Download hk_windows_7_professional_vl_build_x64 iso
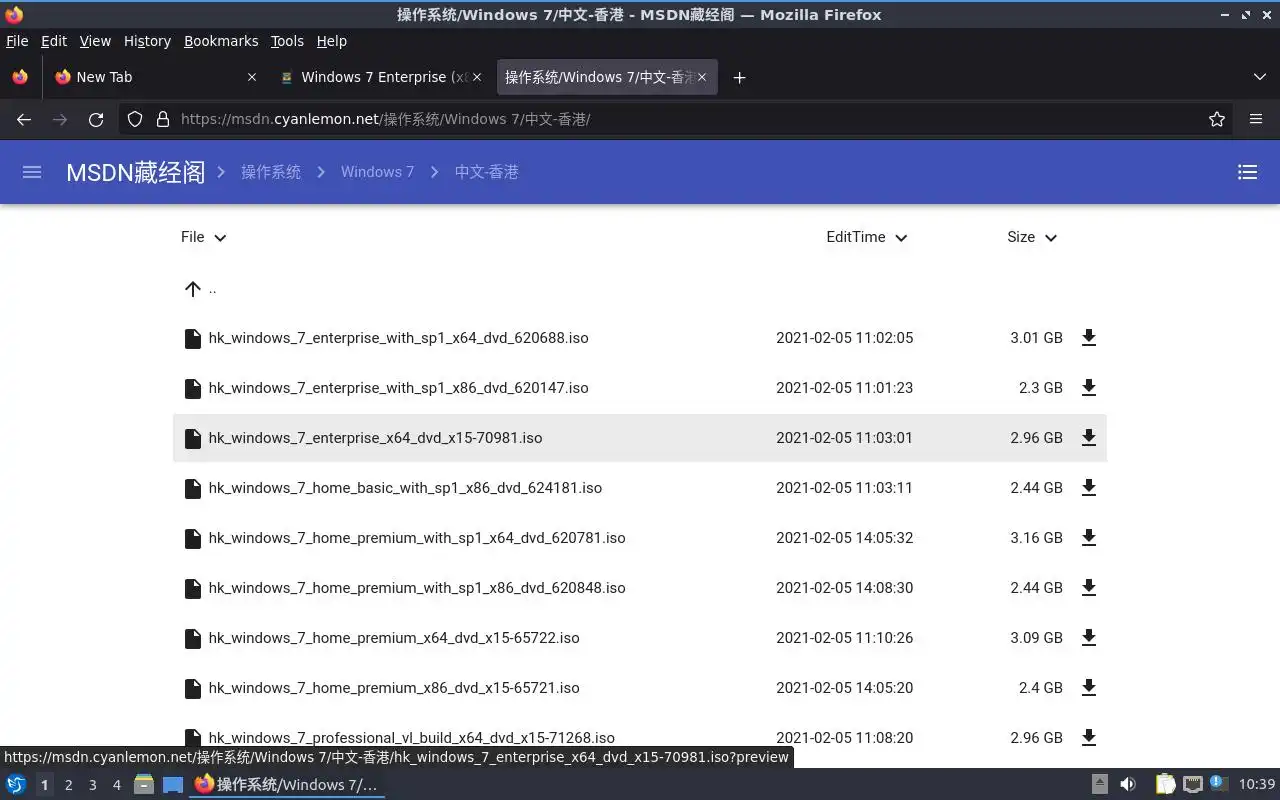The width and height of the screenshot is (1280, 800). [x=1089, y=738]
